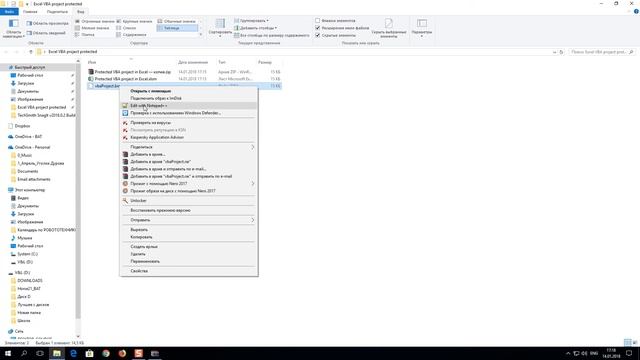Open Kaspersky Application Advisor entry

[189, 138]
